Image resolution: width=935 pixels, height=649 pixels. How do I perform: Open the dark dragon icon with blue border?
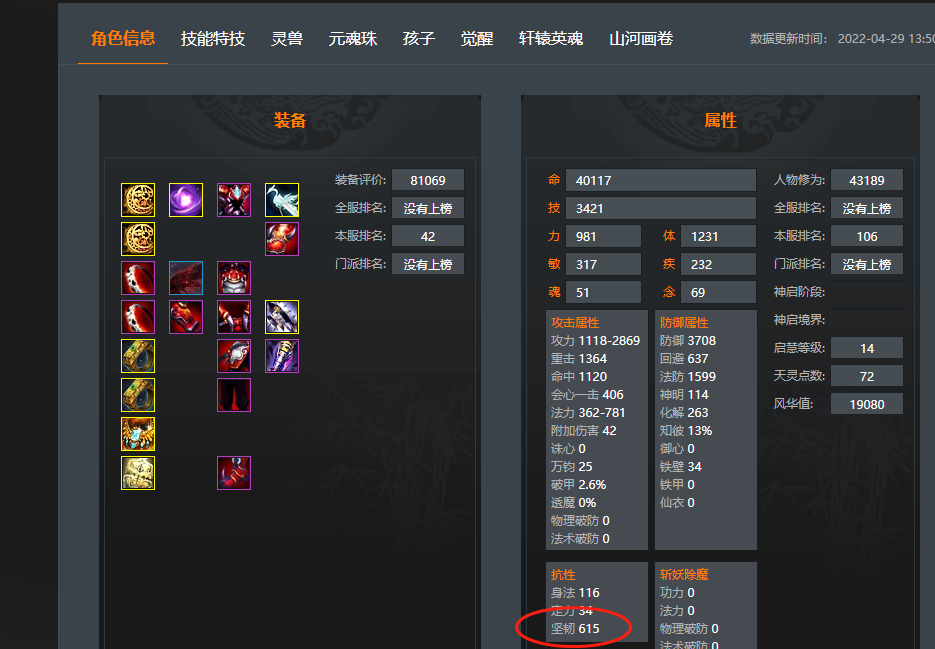tap(186, 278)
